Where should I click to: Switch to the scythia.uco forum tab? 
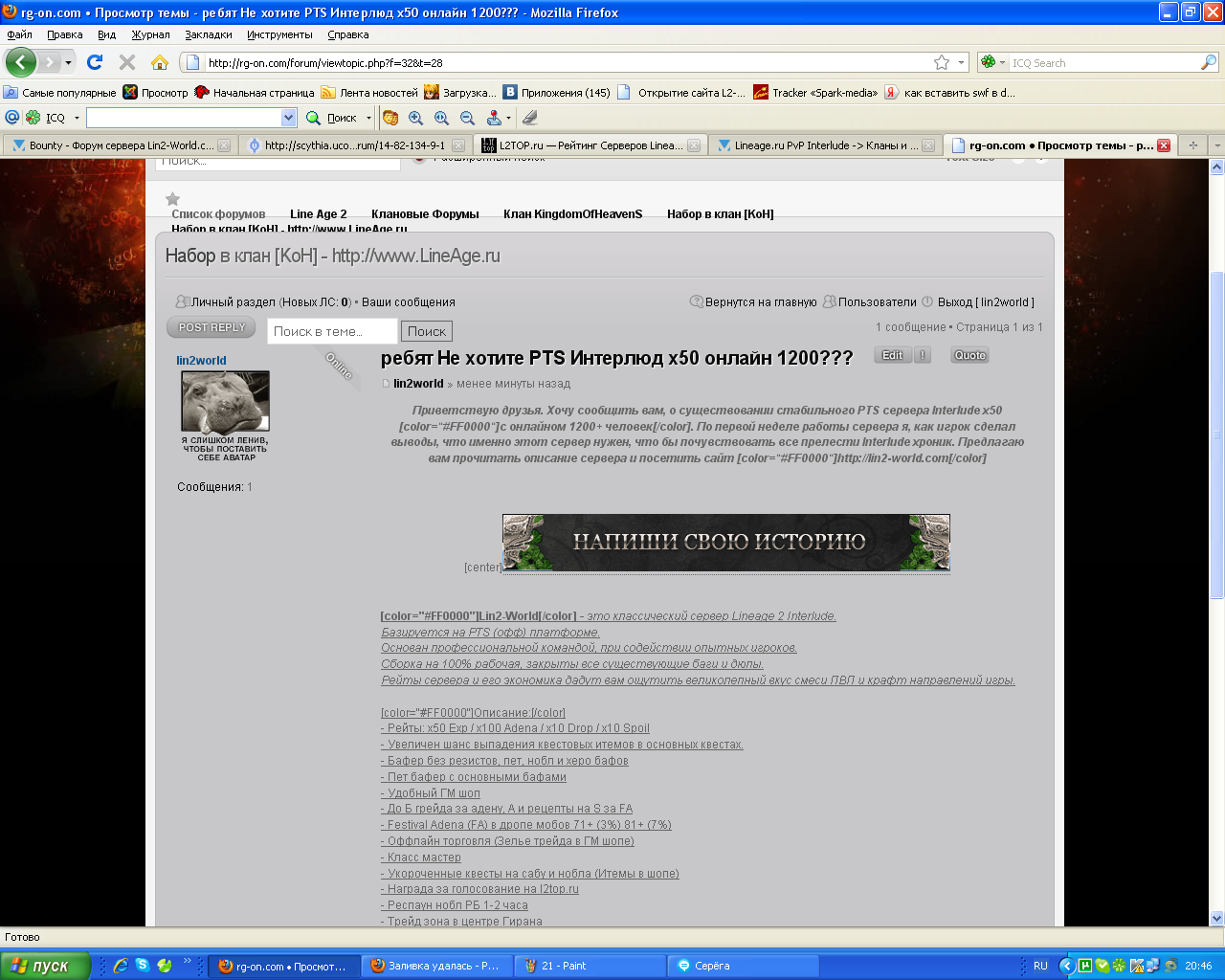click(x=354, y=145)
